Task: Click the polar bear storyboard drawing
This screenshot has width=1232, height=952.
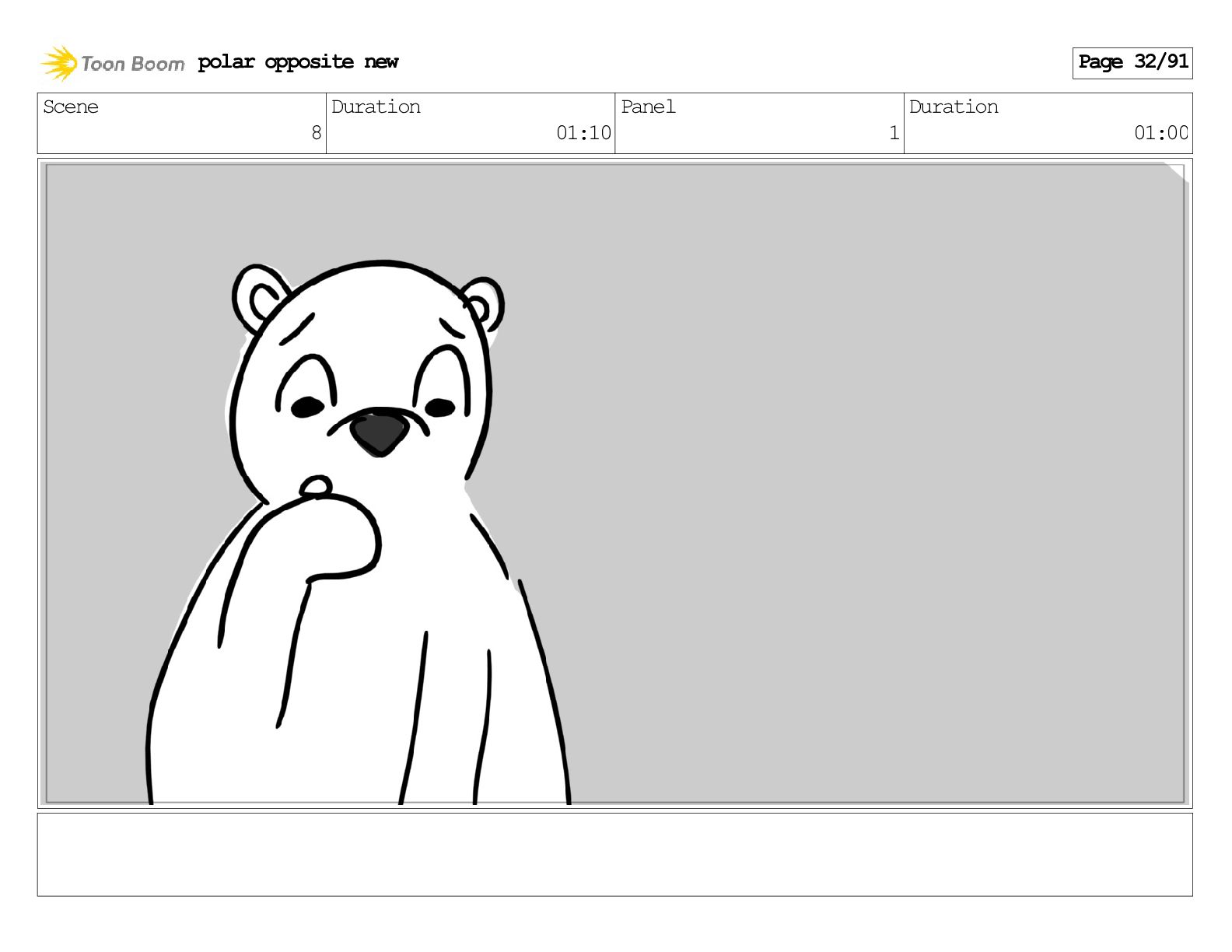Action: pos(359,533)
